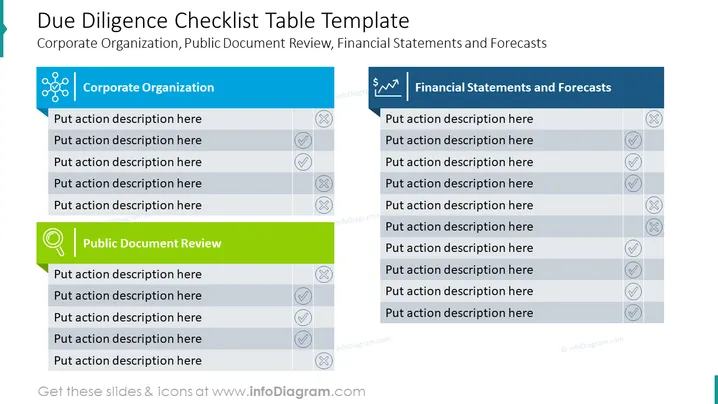Click the X mark in Financial Statements' first row
Image resolution: width=718 pixels, height=404 pixels.
654,119
